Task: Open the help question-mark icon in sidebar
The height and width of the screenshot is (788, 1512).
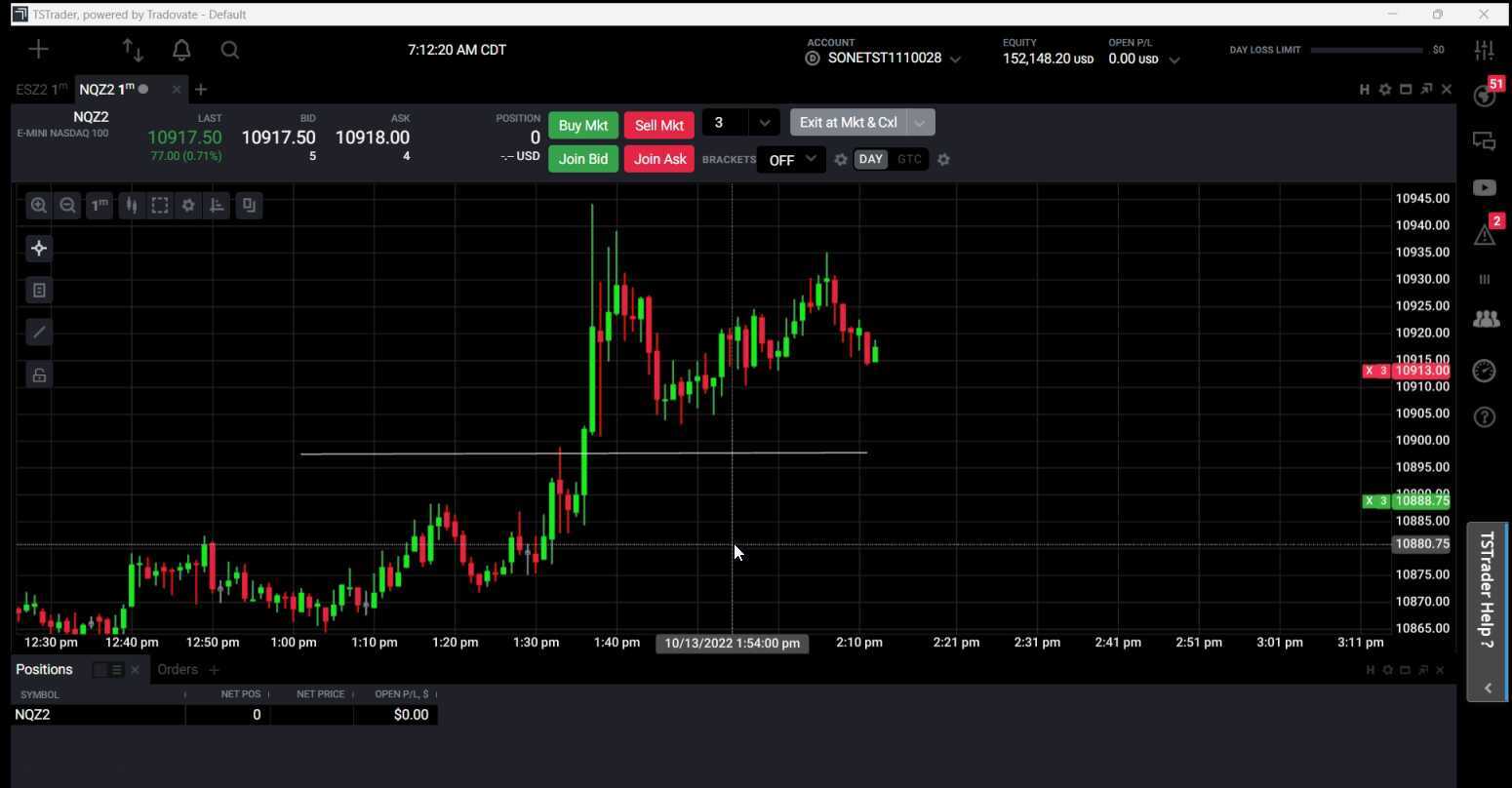Action: [1483, 416]
